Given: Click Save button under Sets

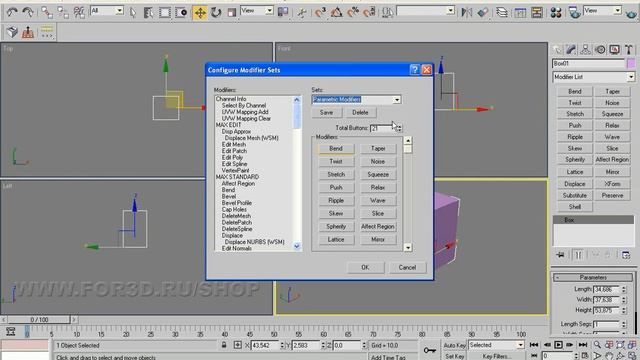Looking at the screenshot, I should click(326, 113).
